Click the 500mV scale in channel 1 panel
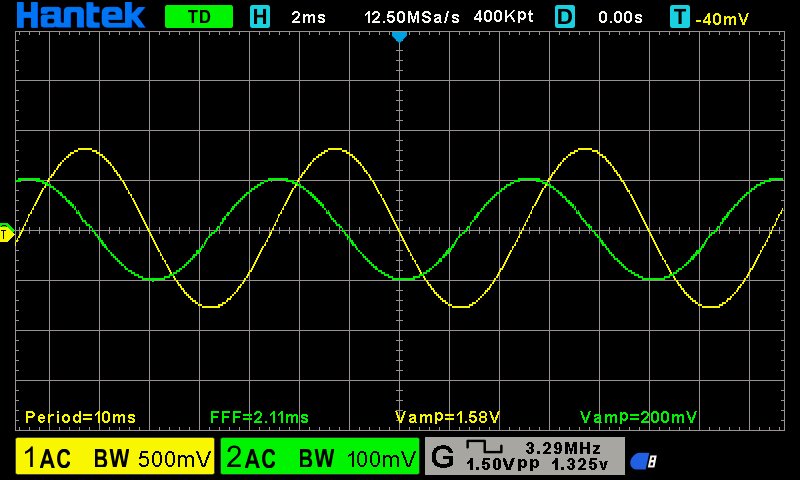 pyautogui.click(x=174, y=459)
